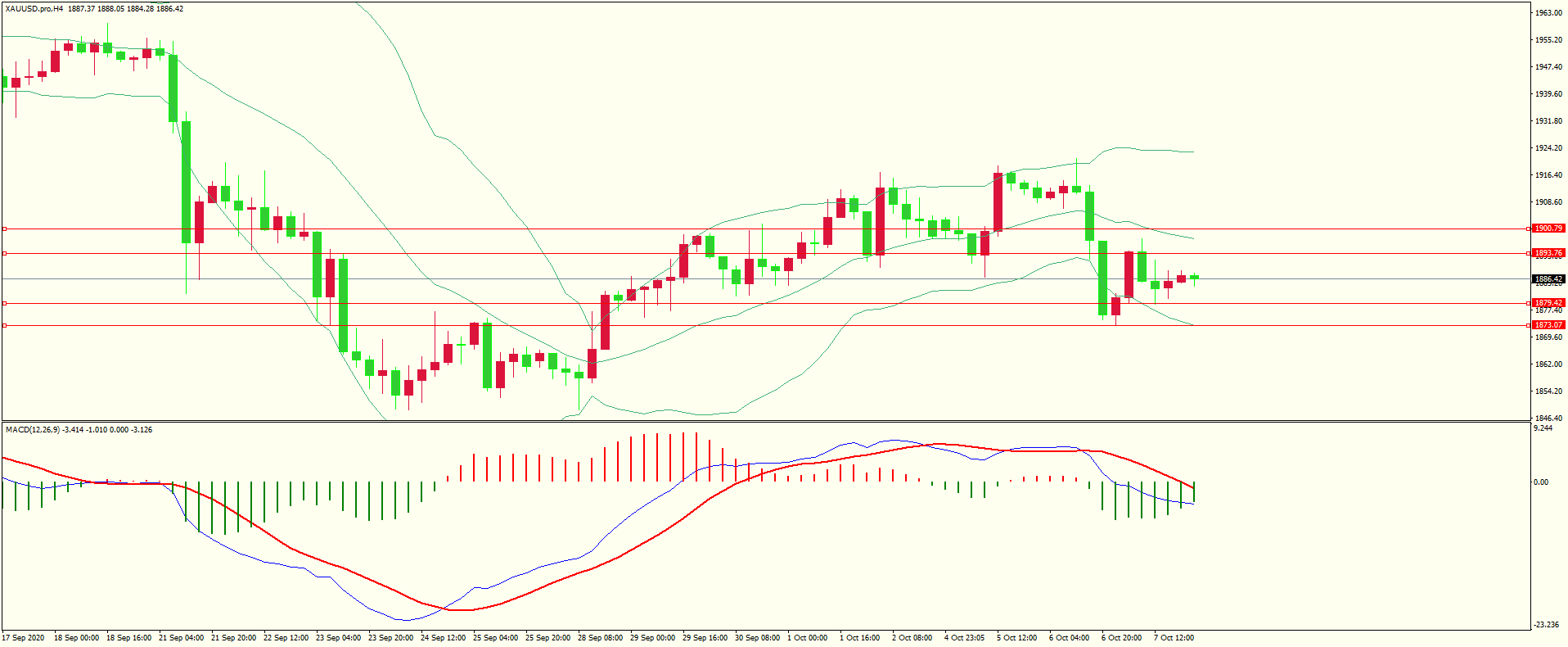Select the 1873.07 horizontal line price tag
1568x647 pixels.
click(x=1548, y=325)
